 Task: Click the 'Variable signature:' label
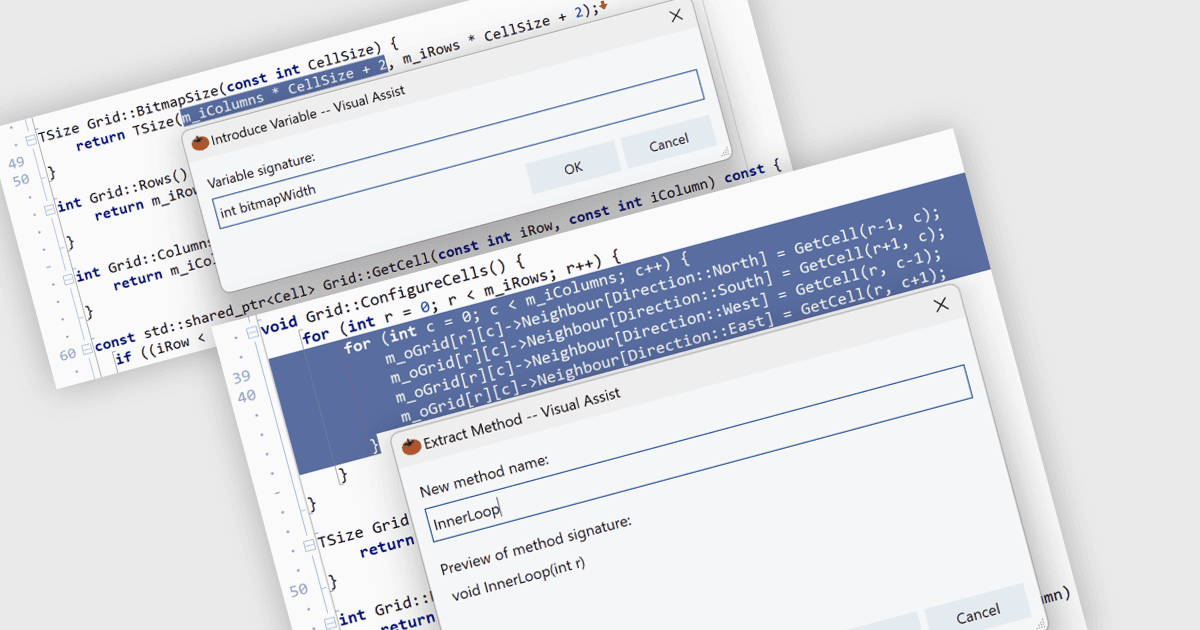pyautogui.click(x=261, y=171)
